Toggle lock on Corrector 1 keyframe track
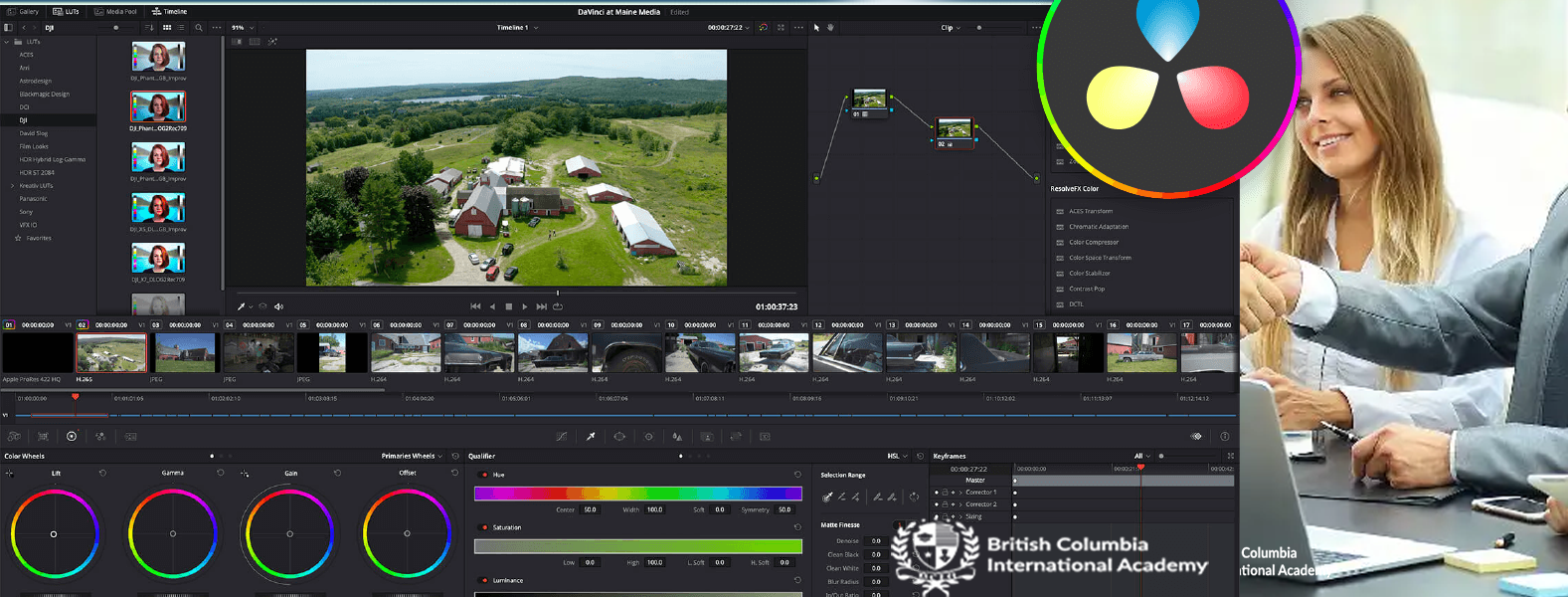Screen dimensions: 1568x597 [945, 493]
